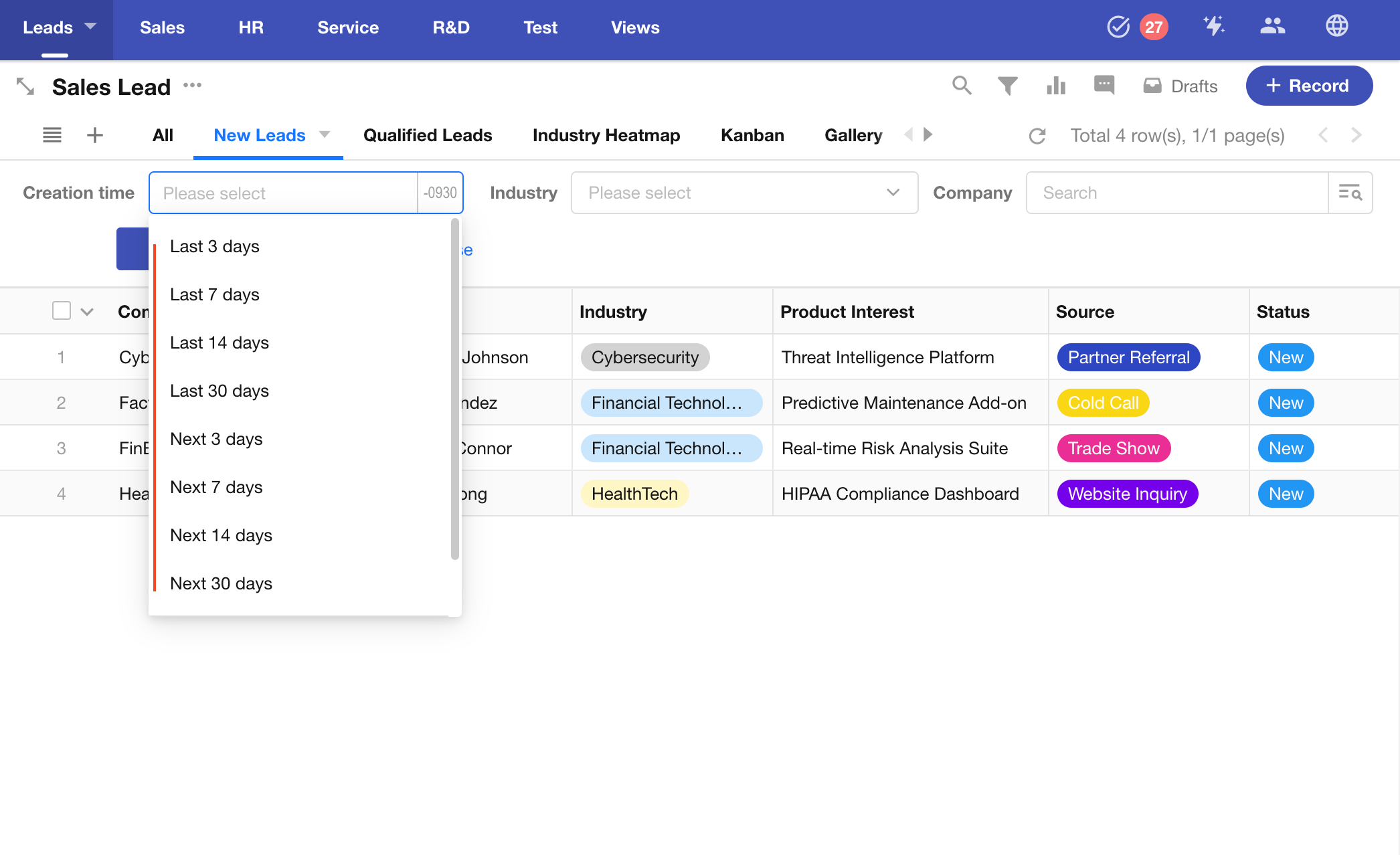Open the Kanban view tab
The image size is (1400, 855).
pos(752,135)
